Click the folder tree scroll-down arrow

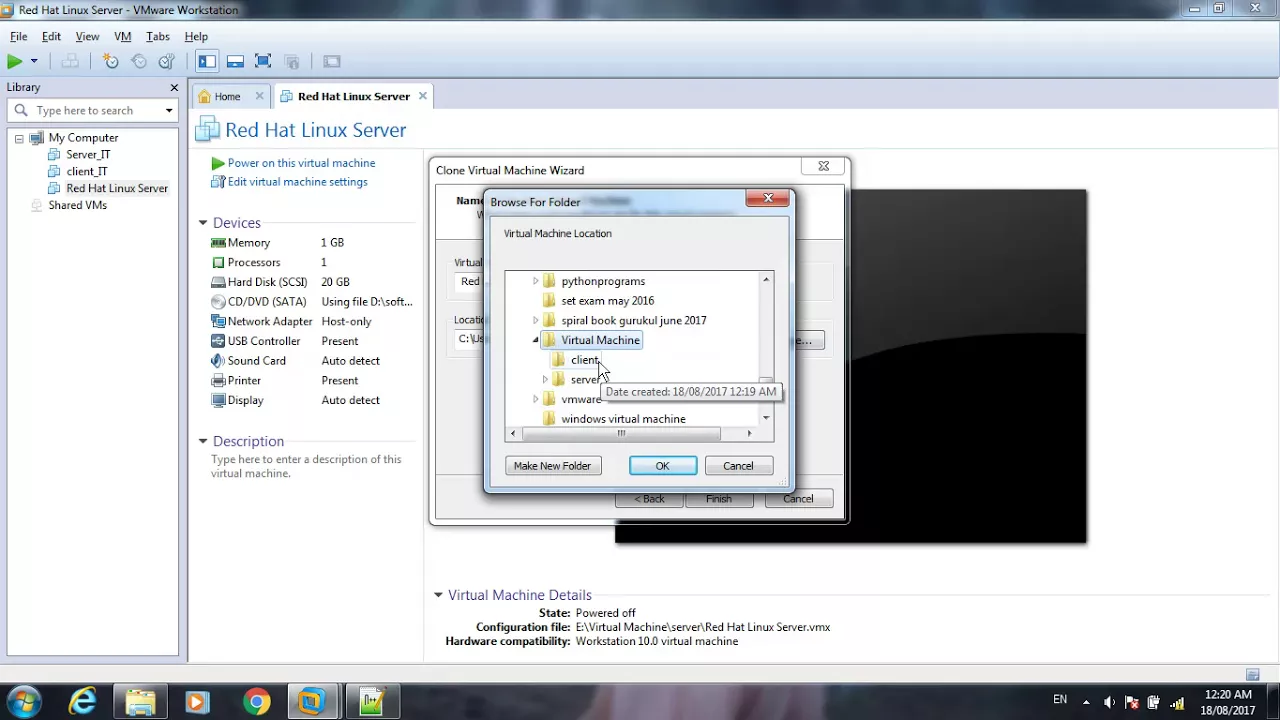[x=767, y=419]
